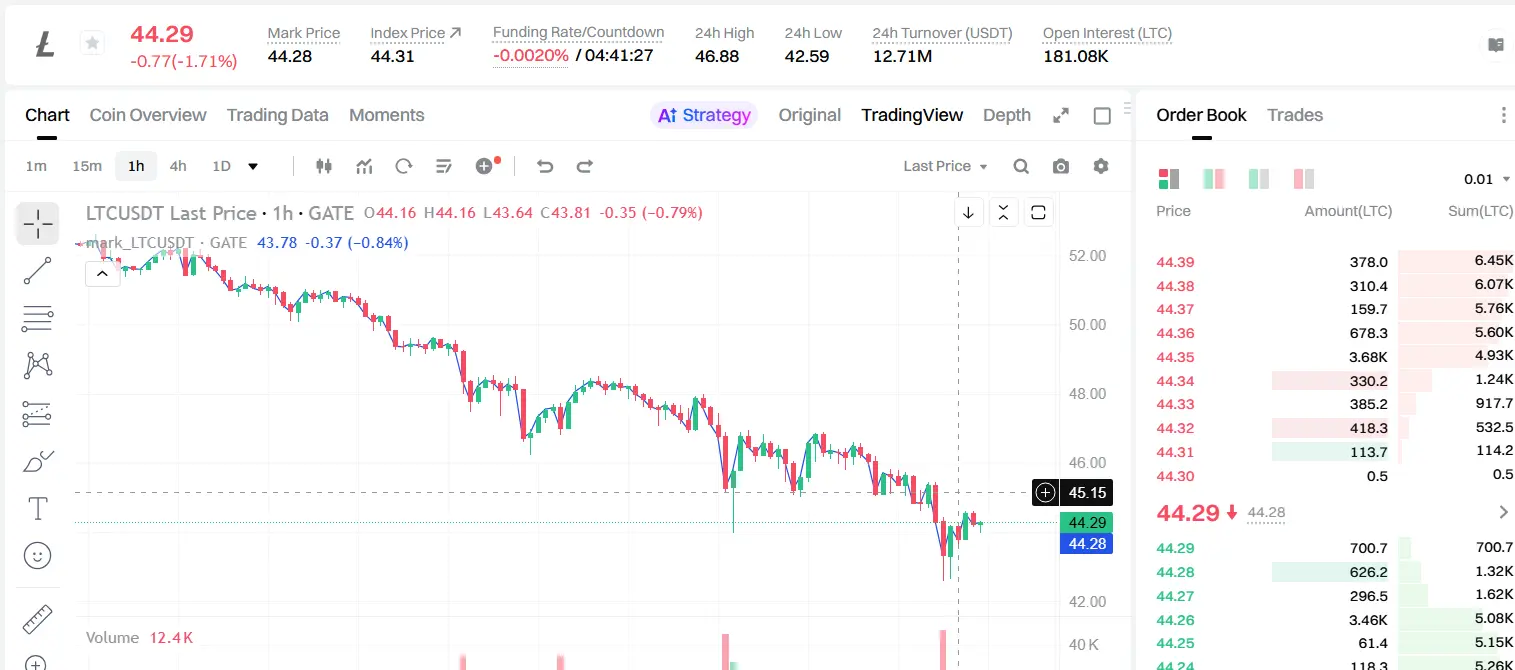
Task: Toggle LTC favorite star
Action: coord(92,43)
